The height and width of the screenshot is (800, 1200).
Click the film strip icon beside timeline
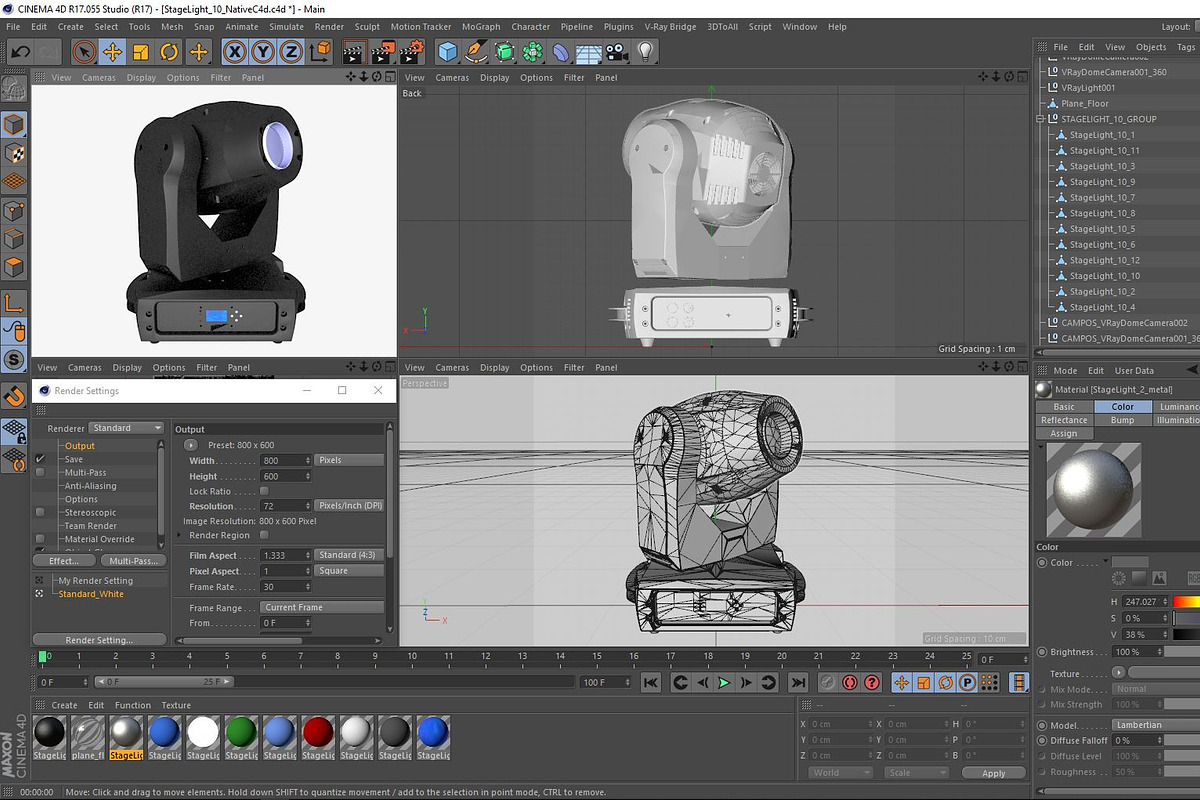point(1019,682)
